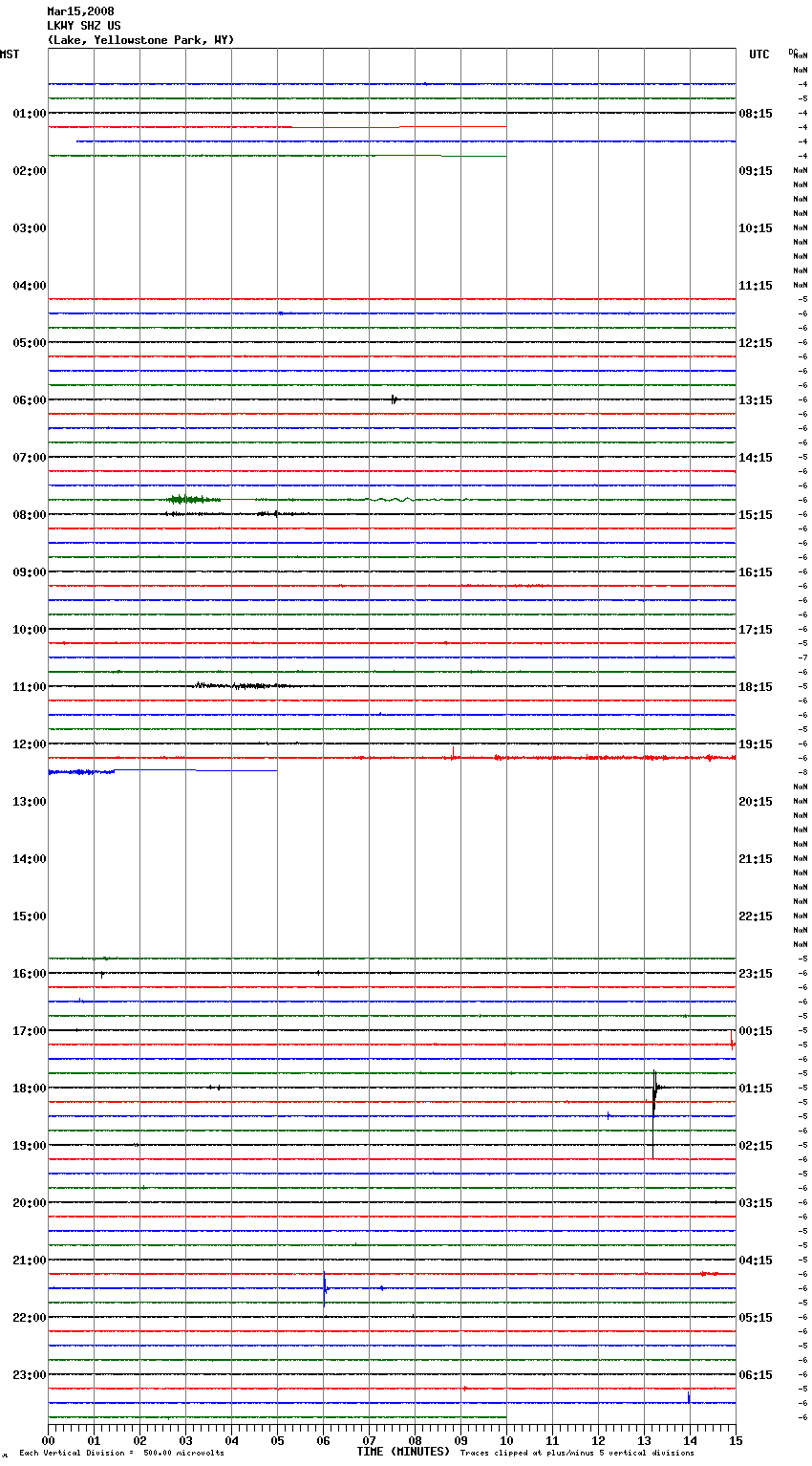Screen dimensions: 812x1466
Task: Click the Traces clipped at plus/minus 5 note
Action: pyautogui.click(x=577, y=1454)
